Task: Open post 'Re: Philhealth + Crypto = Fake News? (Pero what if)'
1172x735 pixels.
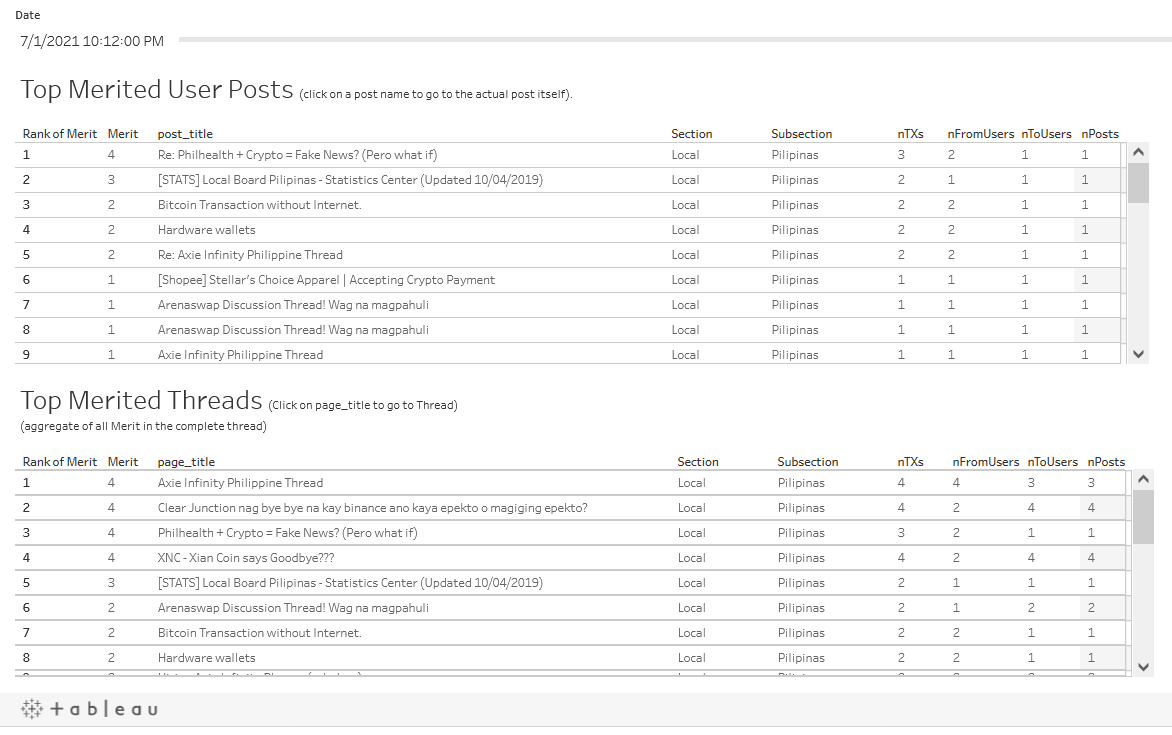Action: (x=297, y=155)
